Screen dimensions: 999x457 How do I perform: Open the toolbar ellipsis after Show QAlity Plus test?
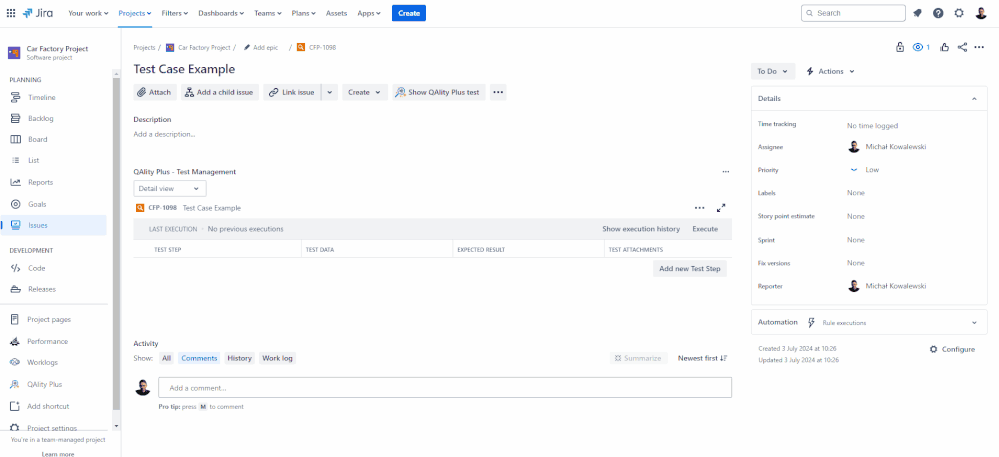click(x=498, y=92)
